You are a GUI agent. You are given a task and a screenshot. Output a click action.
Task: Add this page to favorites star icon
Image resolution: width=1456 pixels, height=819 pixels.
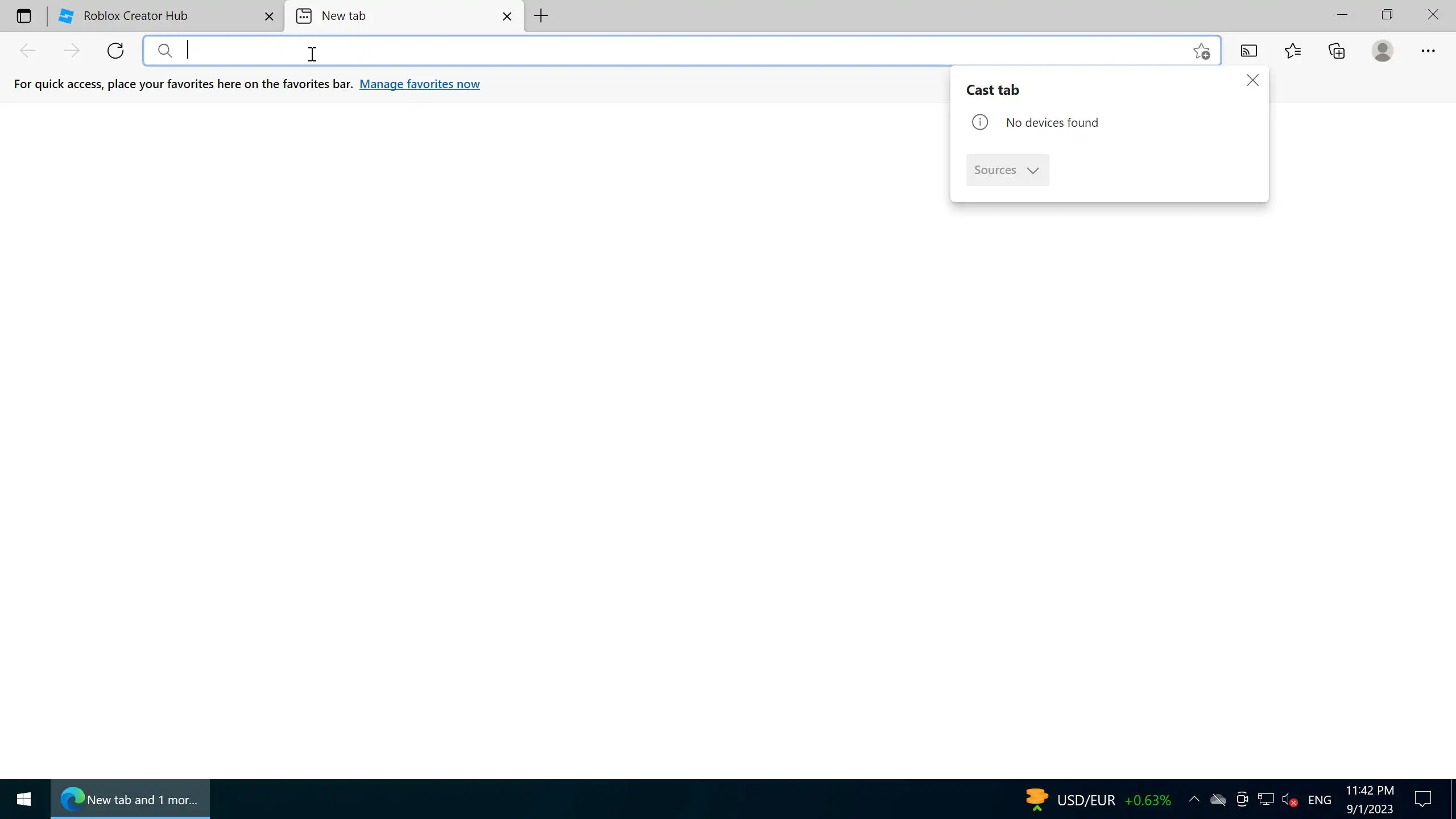click(1201, 51)
